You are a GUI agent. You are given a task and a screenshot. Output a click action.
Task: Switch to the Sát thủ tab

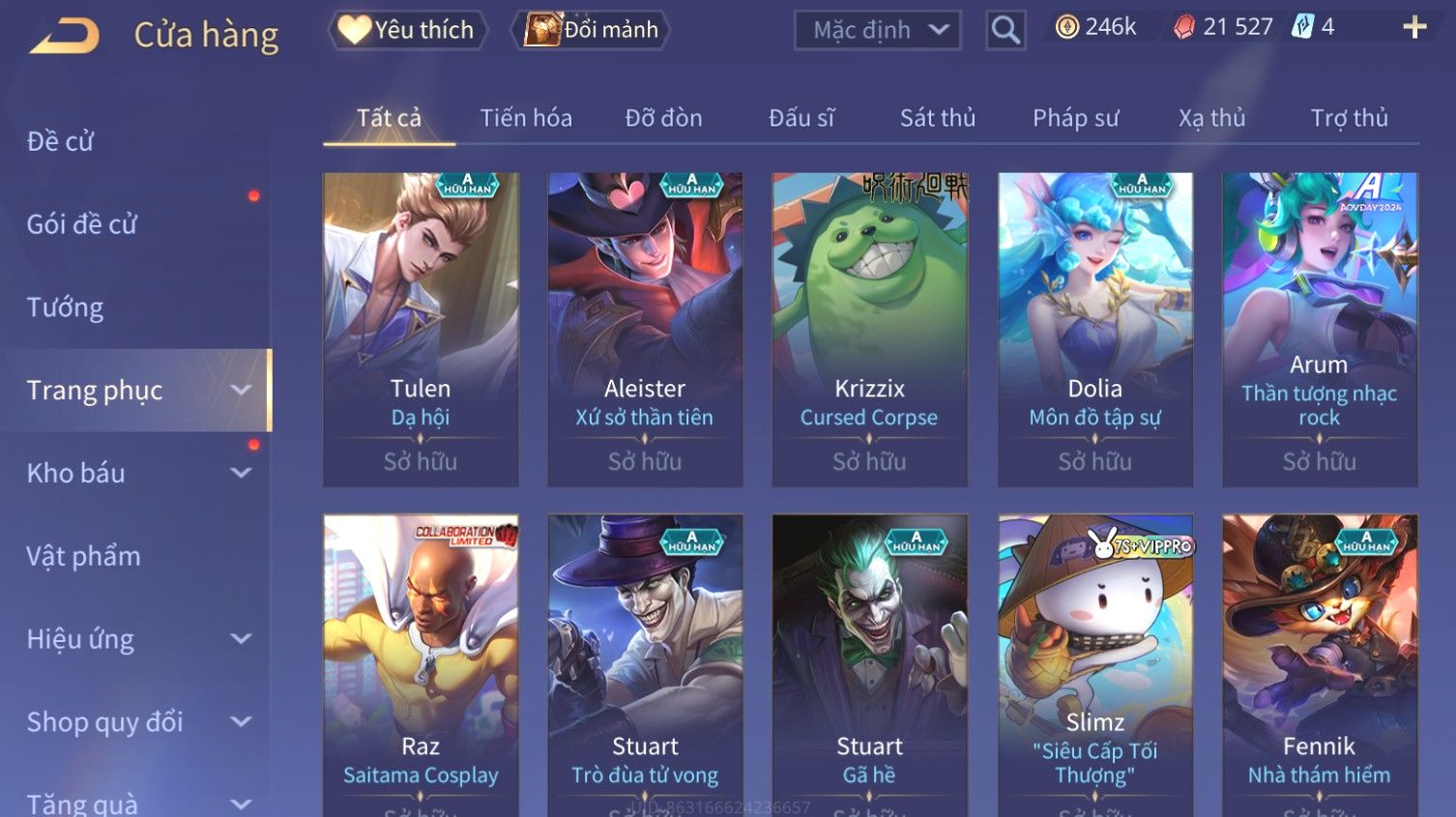938,118
